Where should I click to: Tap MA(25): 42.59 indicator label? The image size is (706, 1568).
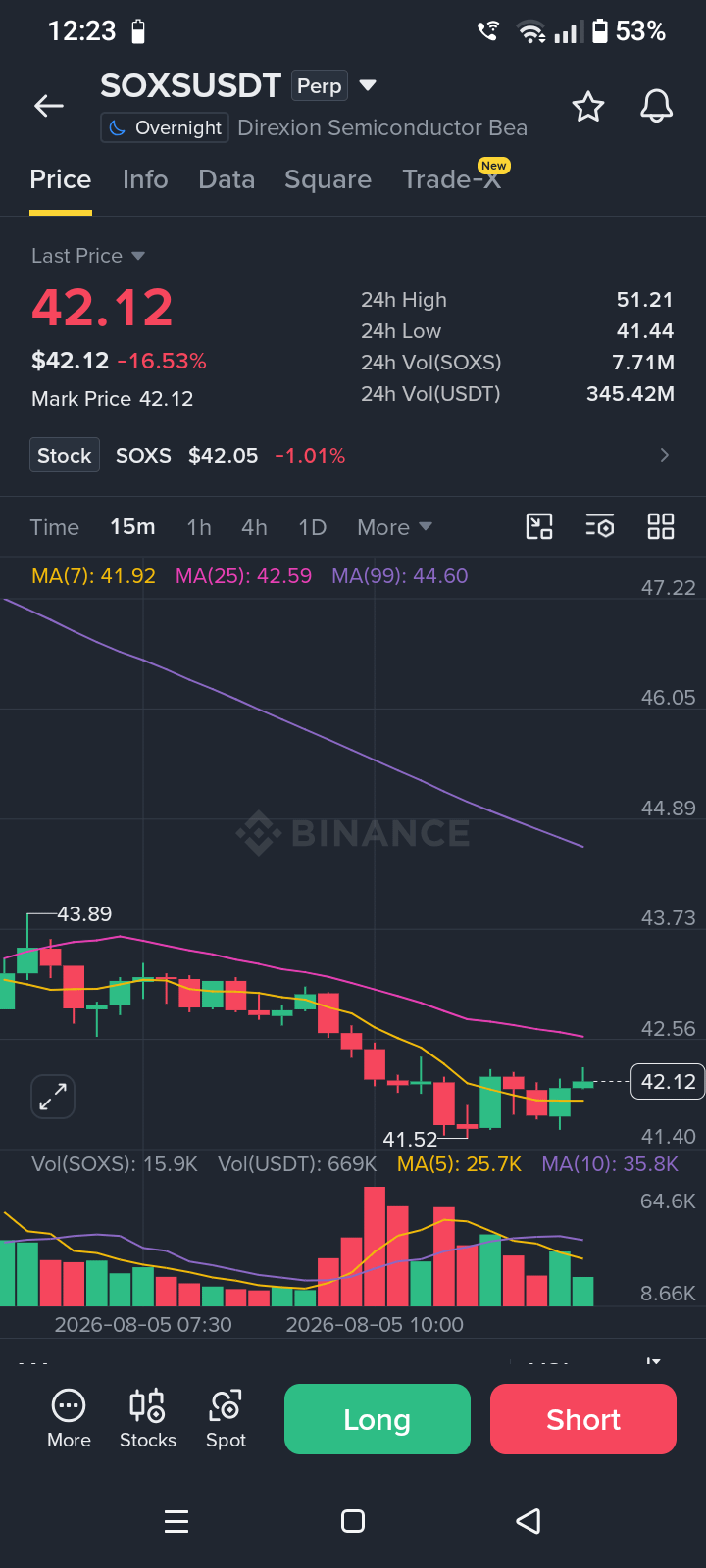[x=243, y=576]
